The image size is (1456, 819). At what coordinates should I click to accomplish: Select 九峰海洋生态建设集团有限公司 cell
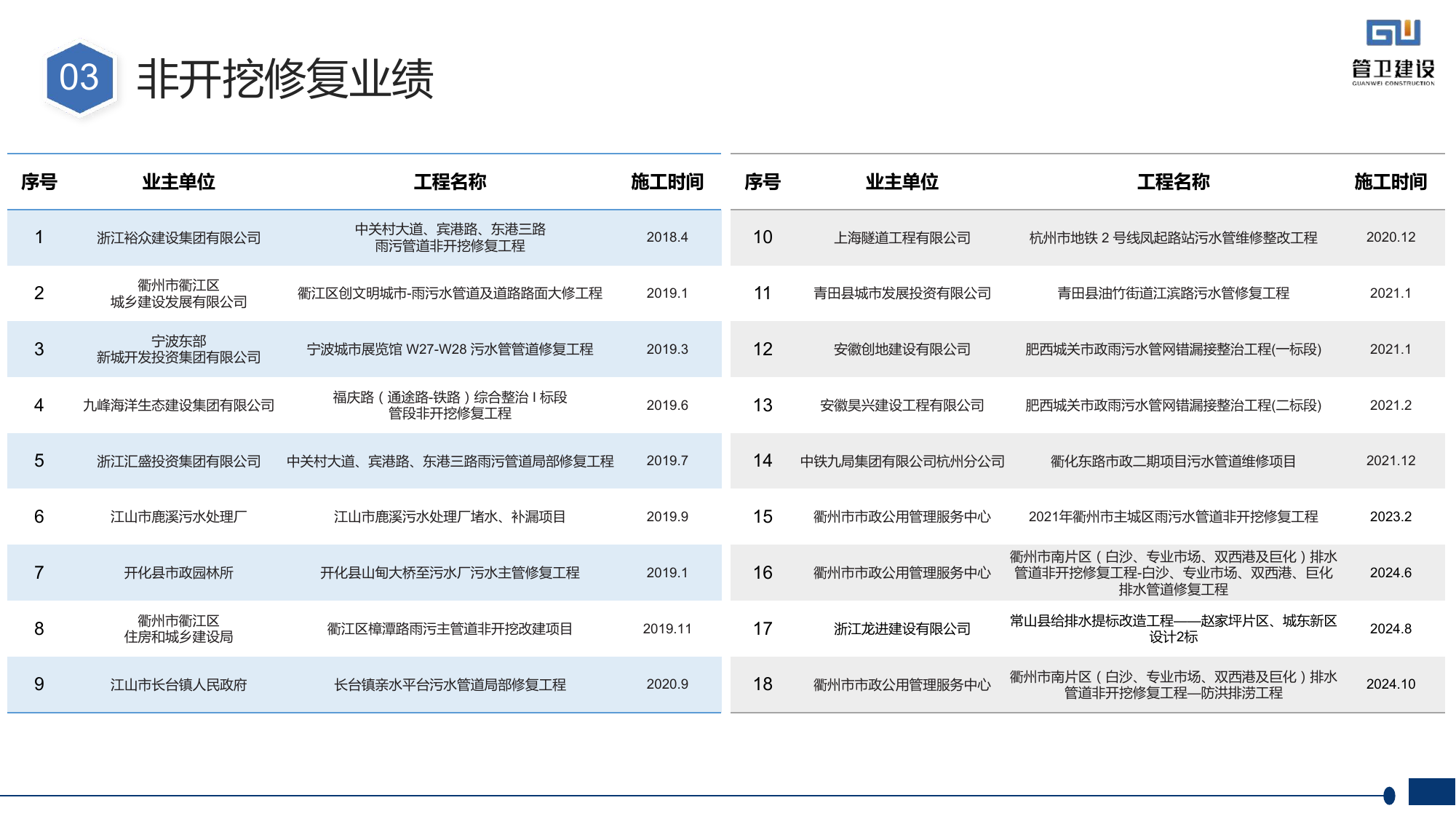point(179,405)
